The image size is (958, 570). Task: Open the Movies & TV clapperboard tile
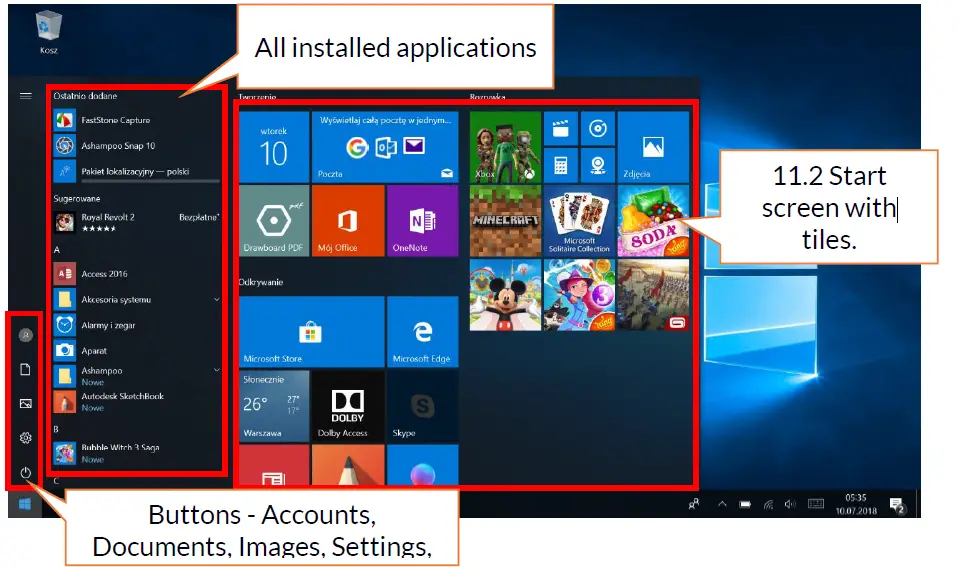pos(560,129)
